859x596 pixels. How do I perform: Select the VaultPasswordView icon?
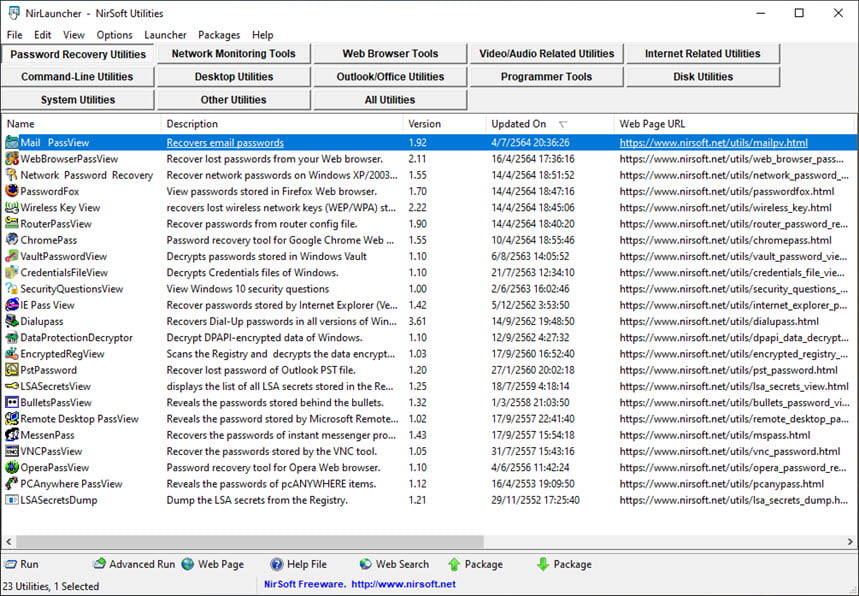[x=12, y=256]
